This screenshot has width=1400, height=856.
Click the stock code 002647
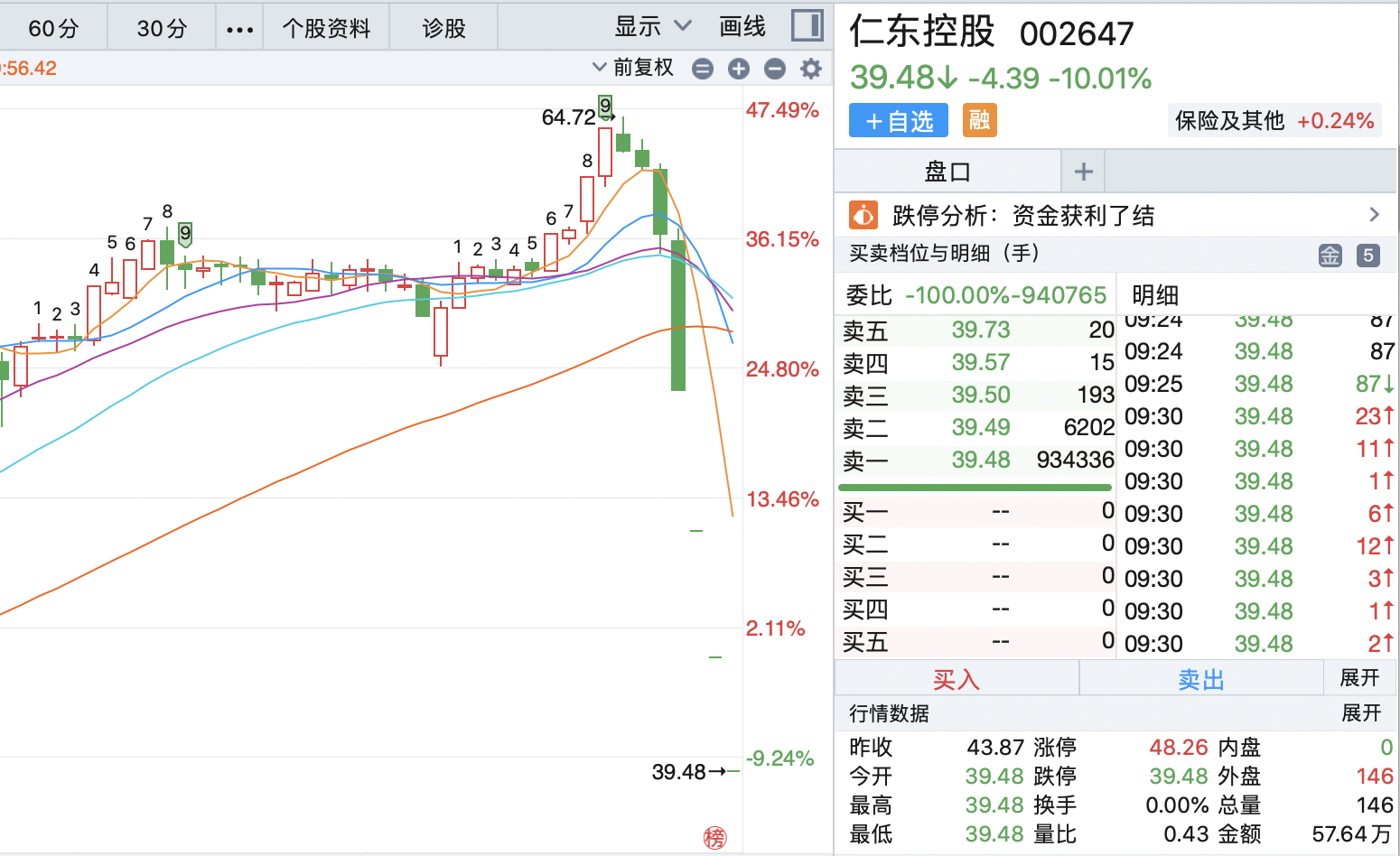click(x=1076, y=34)
